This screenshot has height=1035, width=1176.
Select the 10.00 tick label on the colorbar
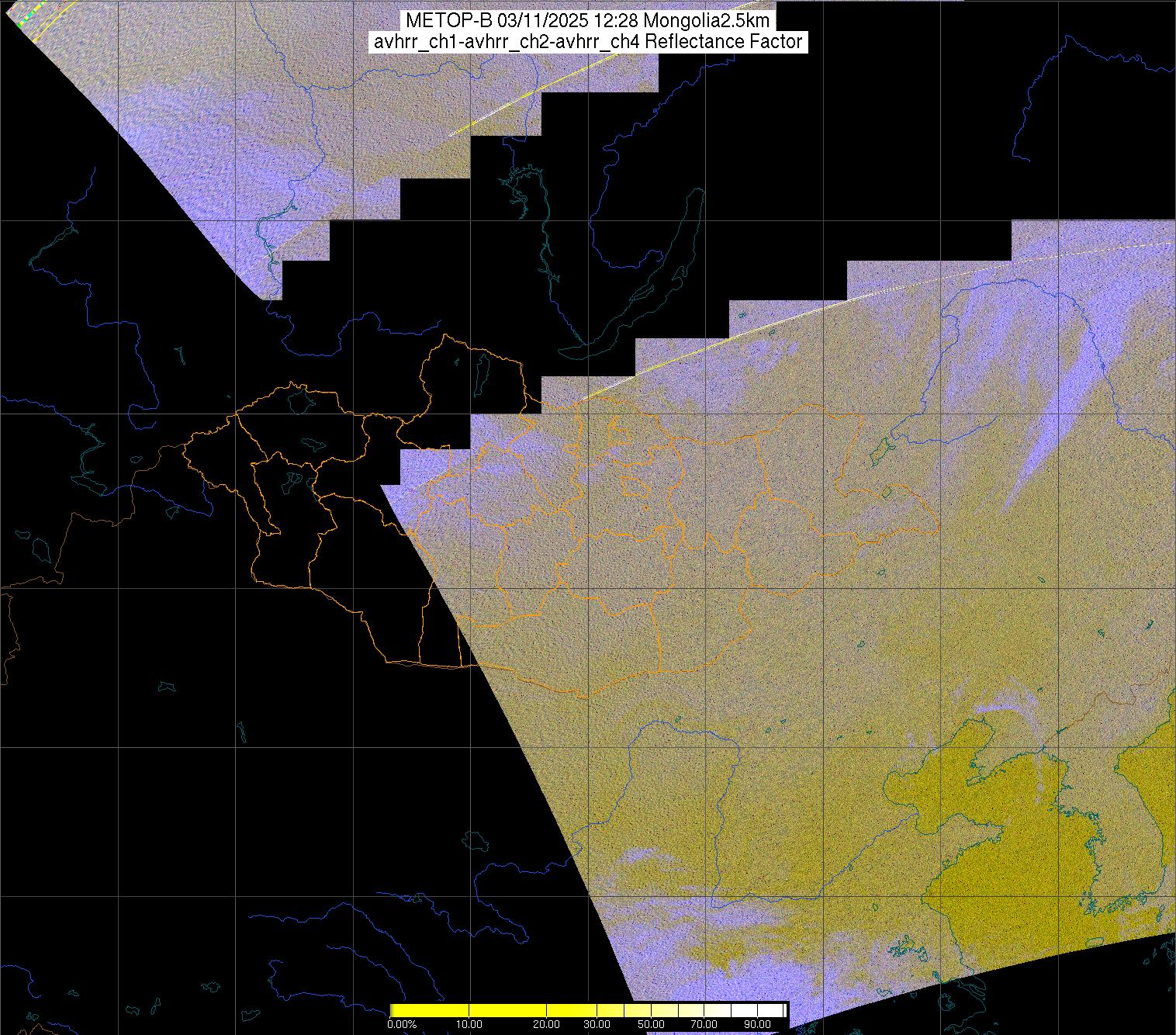pos(469,1025)
